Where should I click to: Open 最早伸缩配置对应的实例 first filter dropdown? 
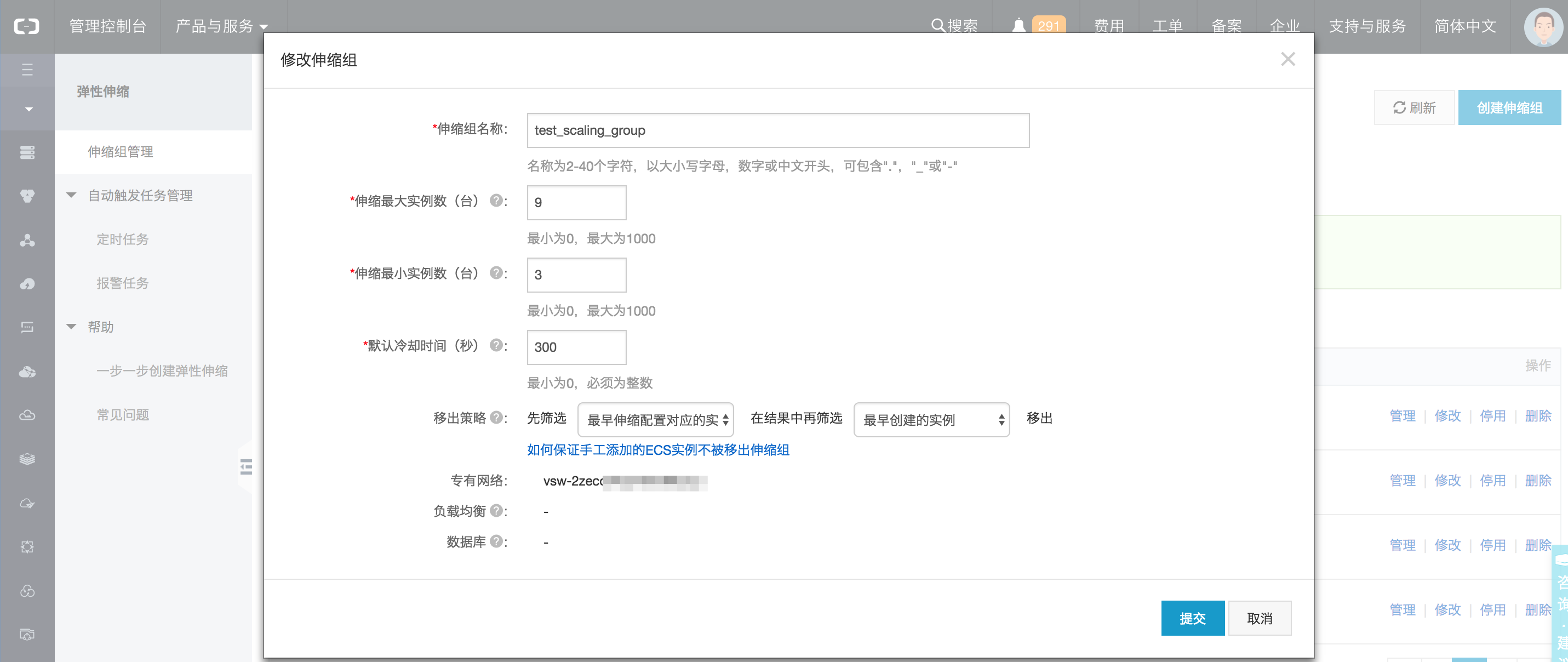click(656, 420)
